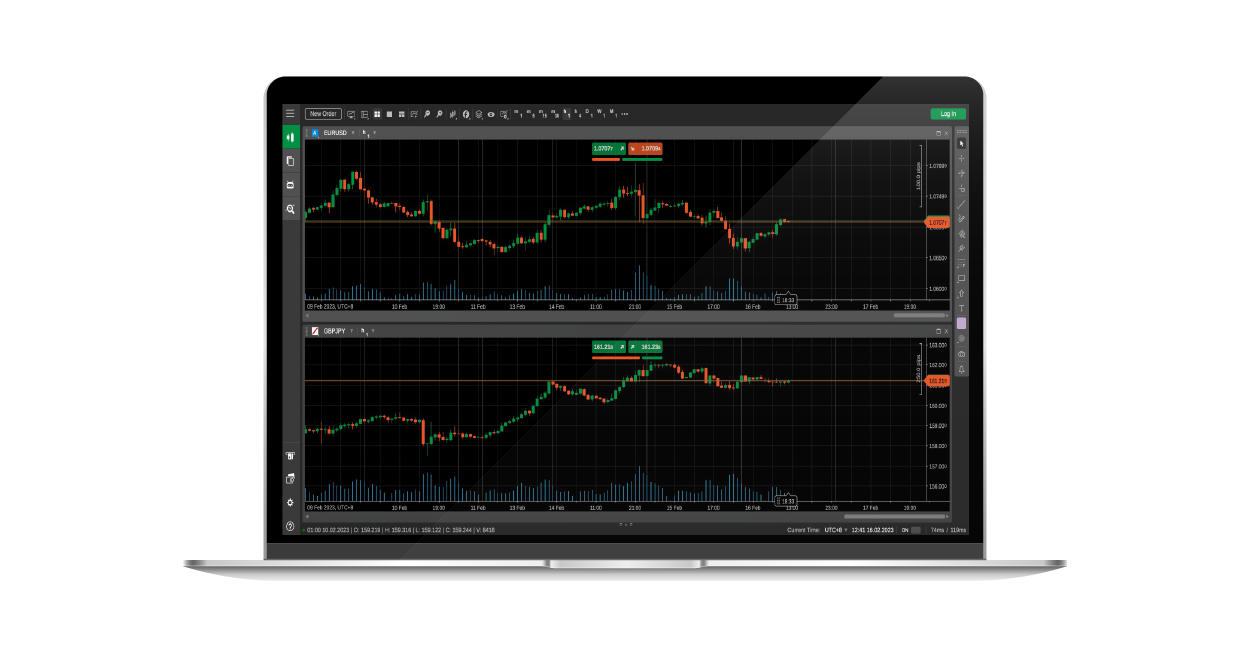Select the text T tool
The image size is (1250, 655).
pos(962,308)
